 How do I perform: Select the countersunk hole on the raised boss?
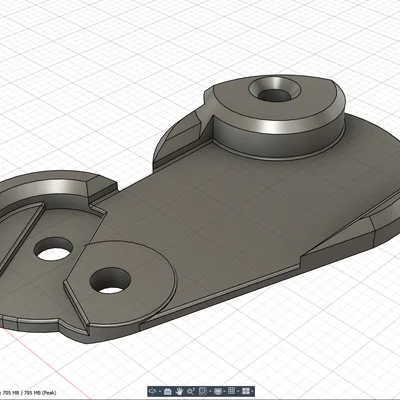[275, 90]
